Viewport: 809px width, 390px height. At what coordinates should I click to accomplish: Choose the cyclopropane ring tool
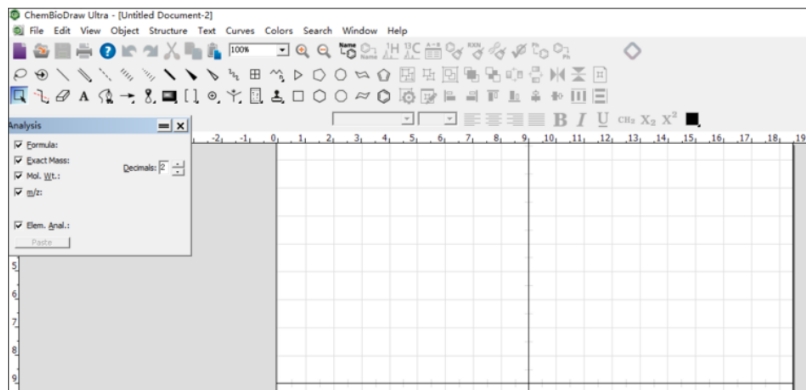pyautogui.click(x=298, y=75)
